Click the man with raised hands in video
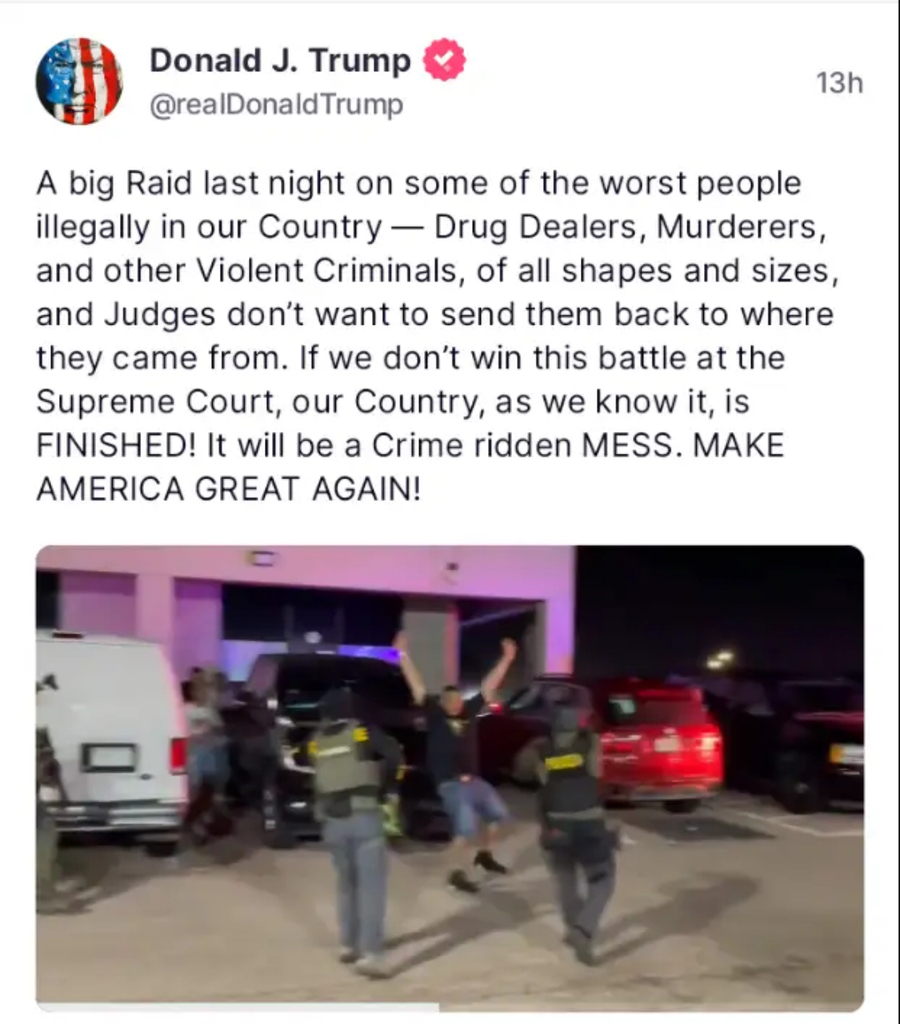The width and height of the screenshot is (900, 1024). click(460, 758)
